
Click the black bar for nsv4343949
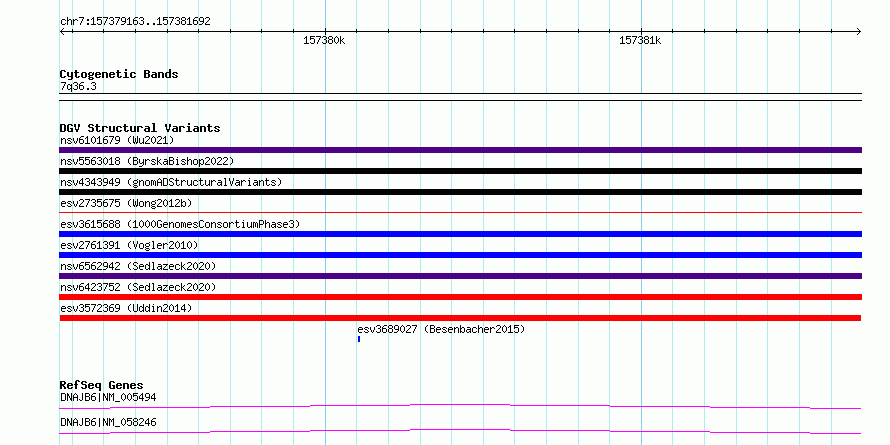(x=460, y=192)
